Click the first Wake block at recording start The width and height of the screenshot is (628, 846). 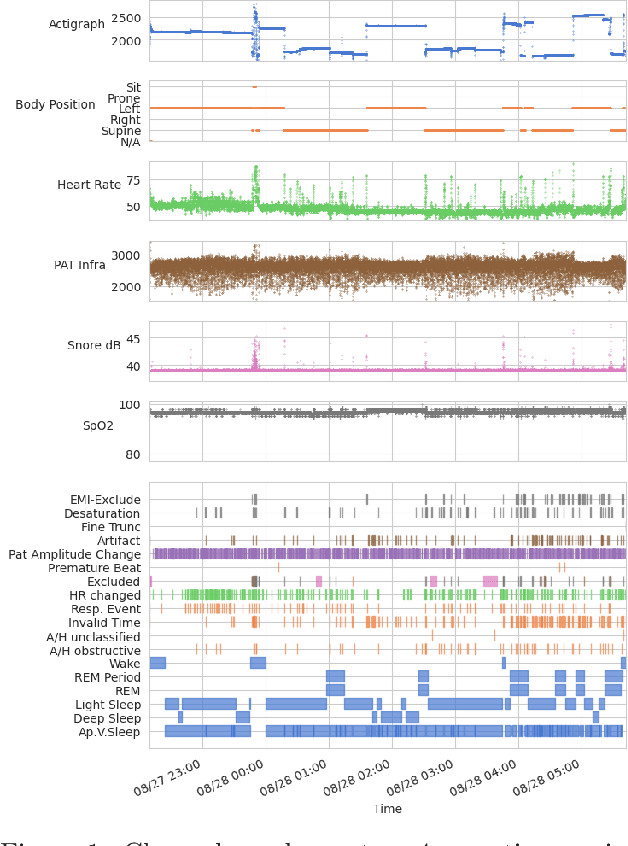pos(157,662)
